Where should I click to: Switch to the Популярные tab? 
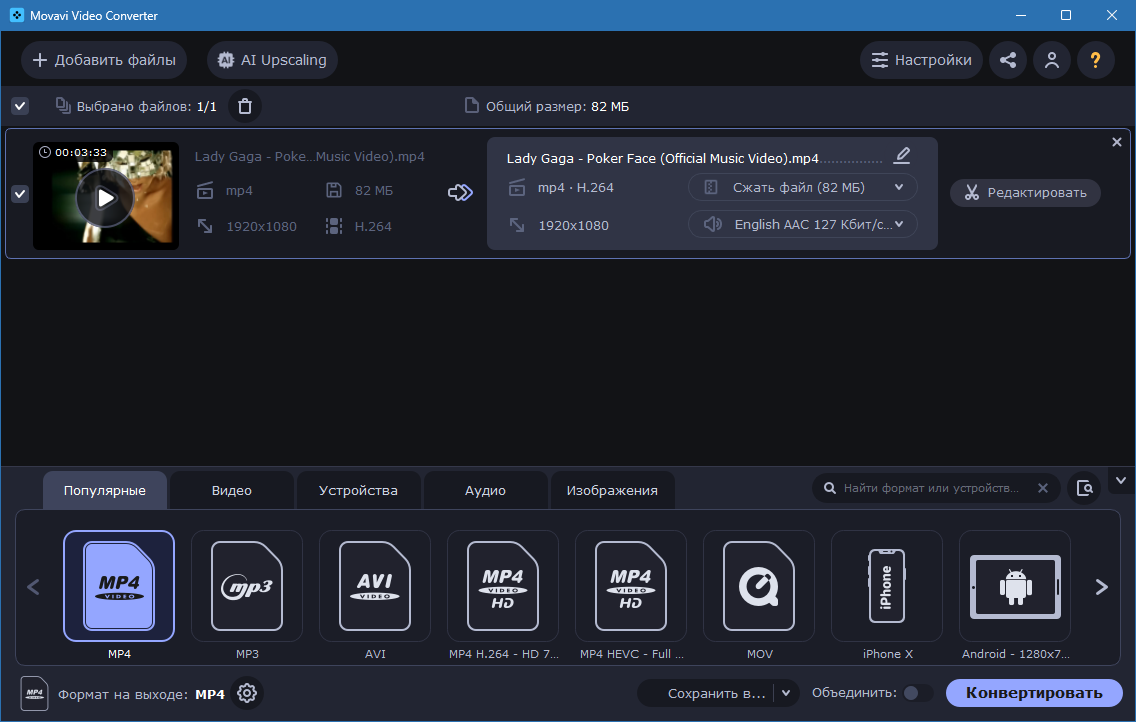point(105,490)
